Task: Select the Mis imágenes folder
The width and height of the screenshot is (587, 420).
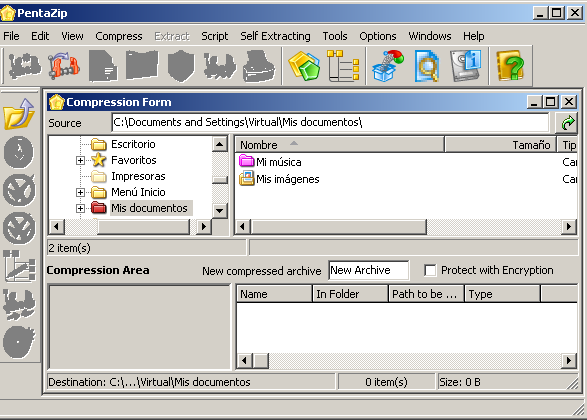Action: (x=279, y=179)
